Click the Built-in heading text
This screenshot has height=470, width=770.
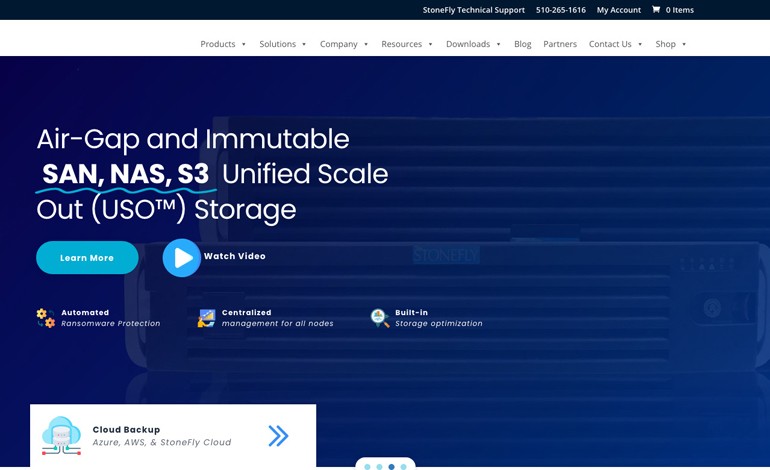click(412, 312)
